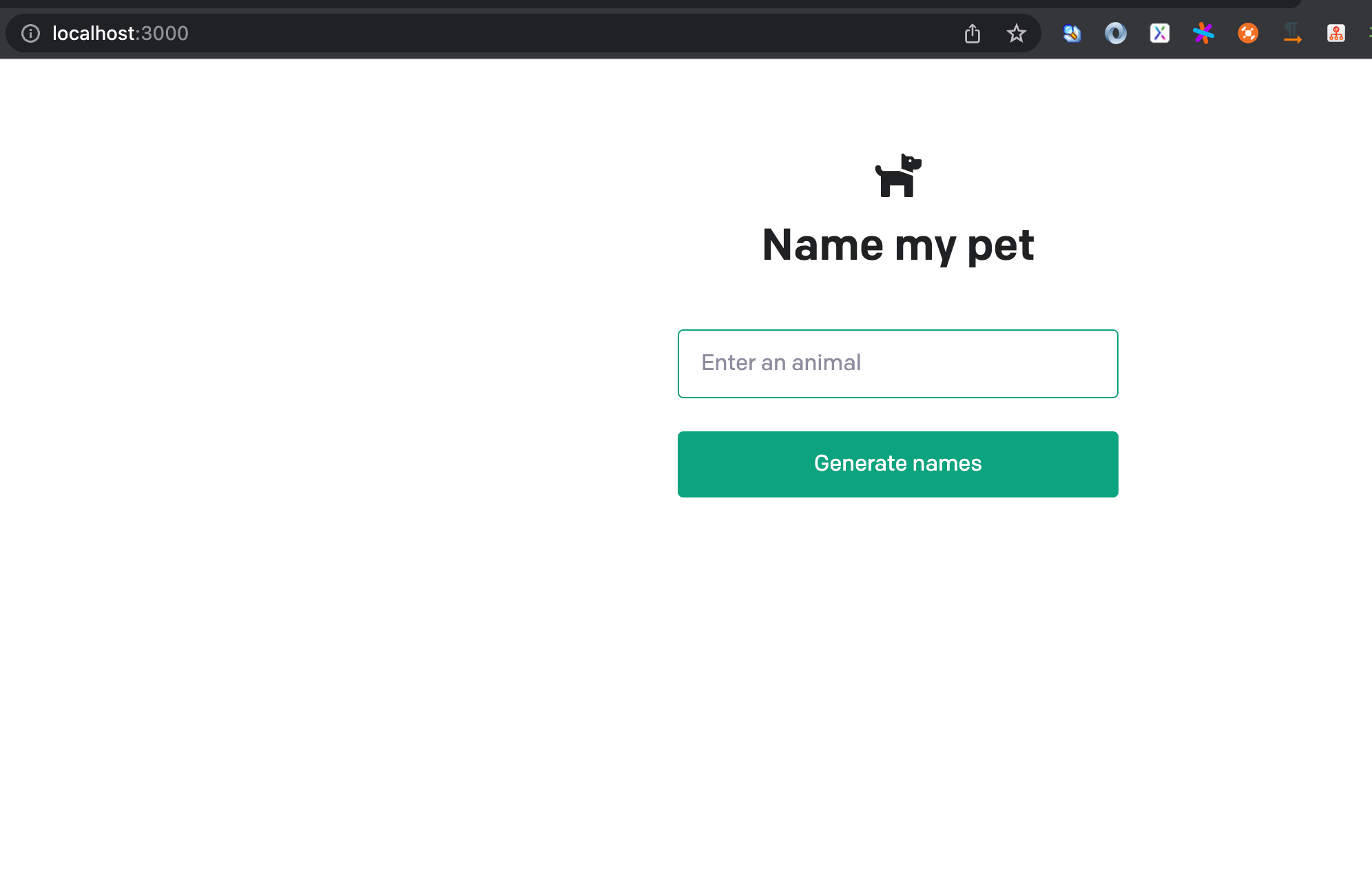Click the site information icon beside localhost

30,33
